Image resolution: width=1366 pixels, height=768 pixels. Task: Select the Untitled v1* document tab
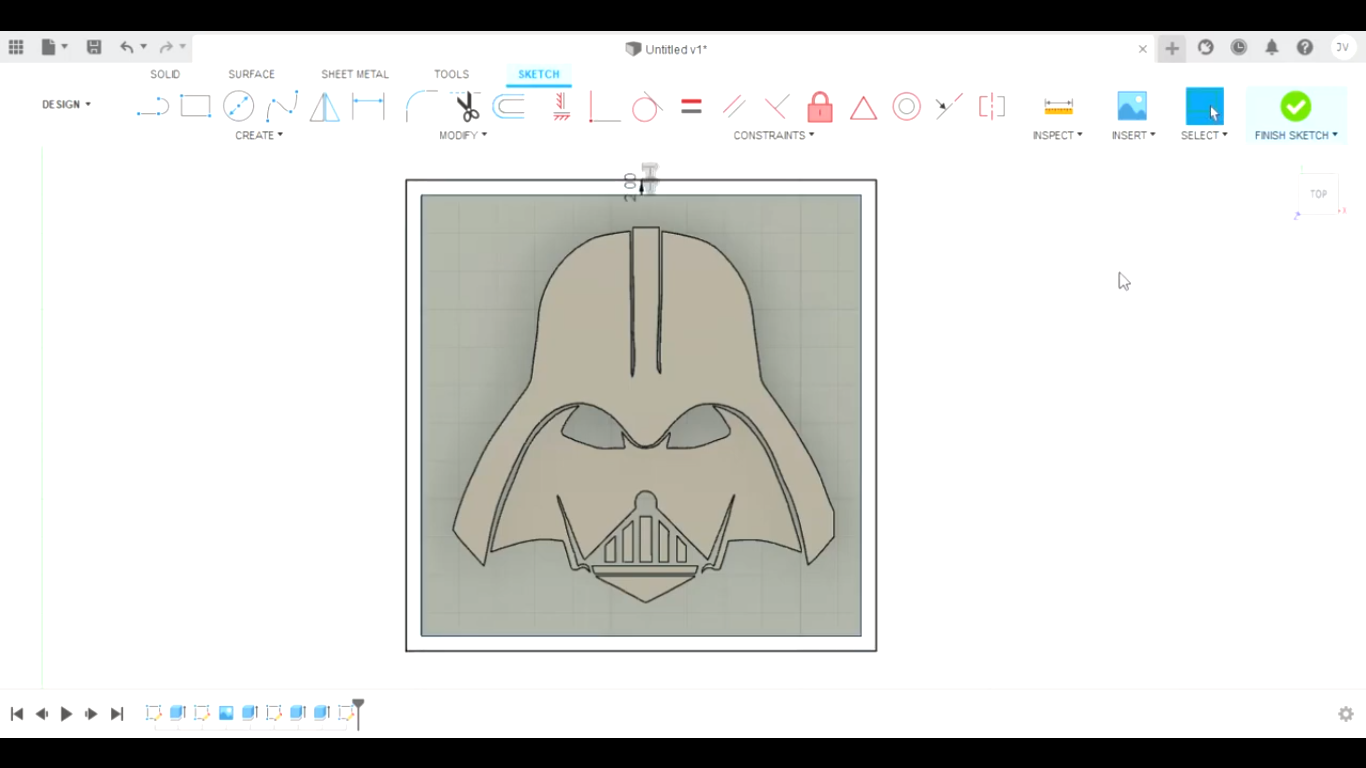click(666, 49)
